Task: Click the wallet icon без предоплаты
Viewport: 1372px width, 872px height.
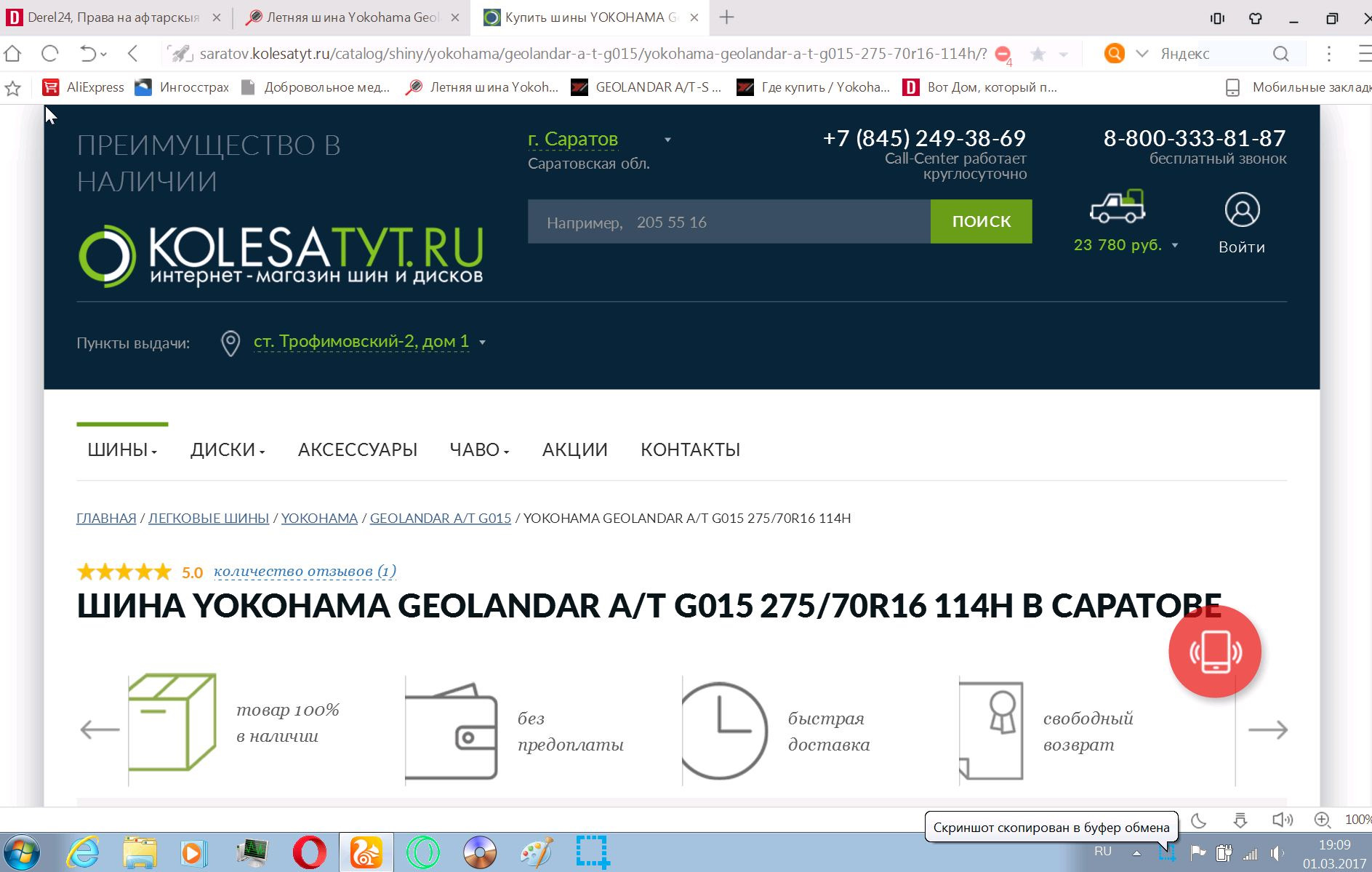Action: (x=452, y=732)
